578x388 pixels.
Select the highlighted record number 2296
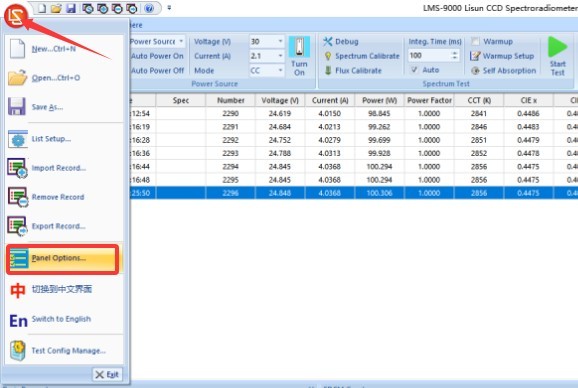[x=230, y=193]
